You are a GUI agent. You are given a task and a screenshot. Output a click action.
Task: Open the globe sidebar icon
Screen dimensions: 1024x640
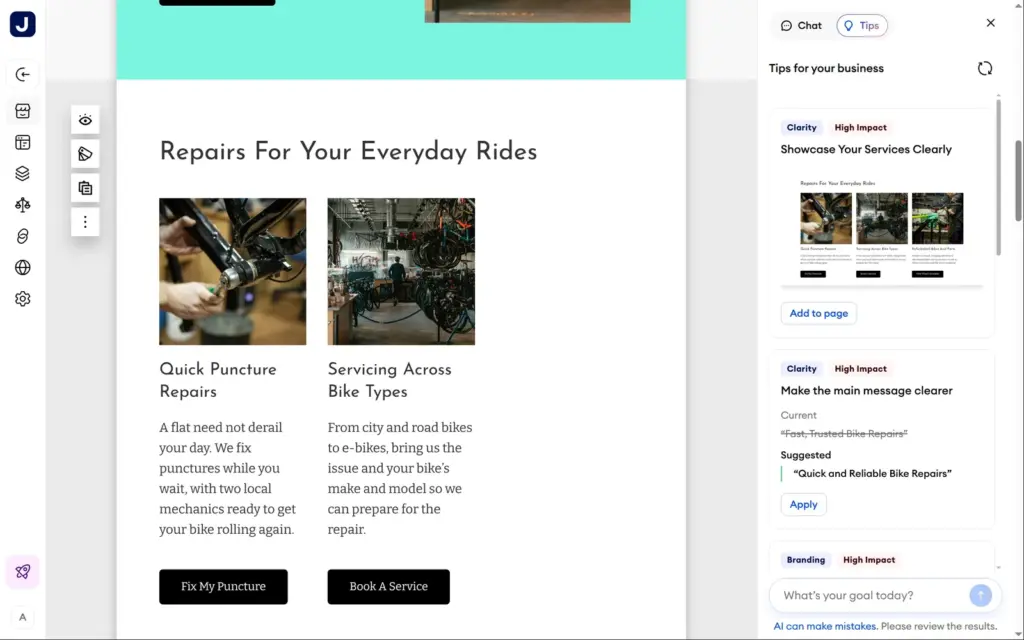click(x=23, y=268)
